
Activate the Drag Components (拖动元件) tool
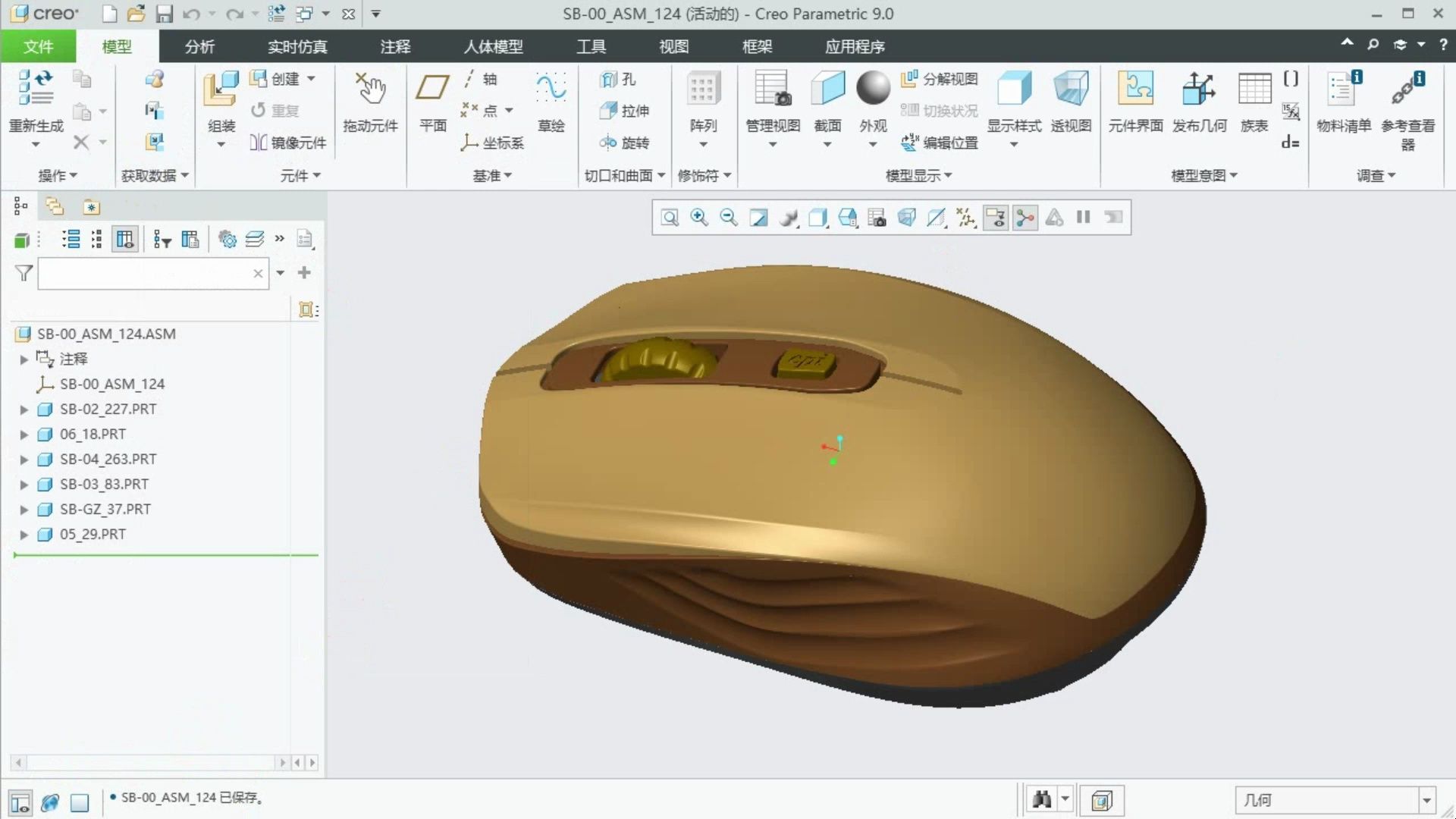click(370, 91)
